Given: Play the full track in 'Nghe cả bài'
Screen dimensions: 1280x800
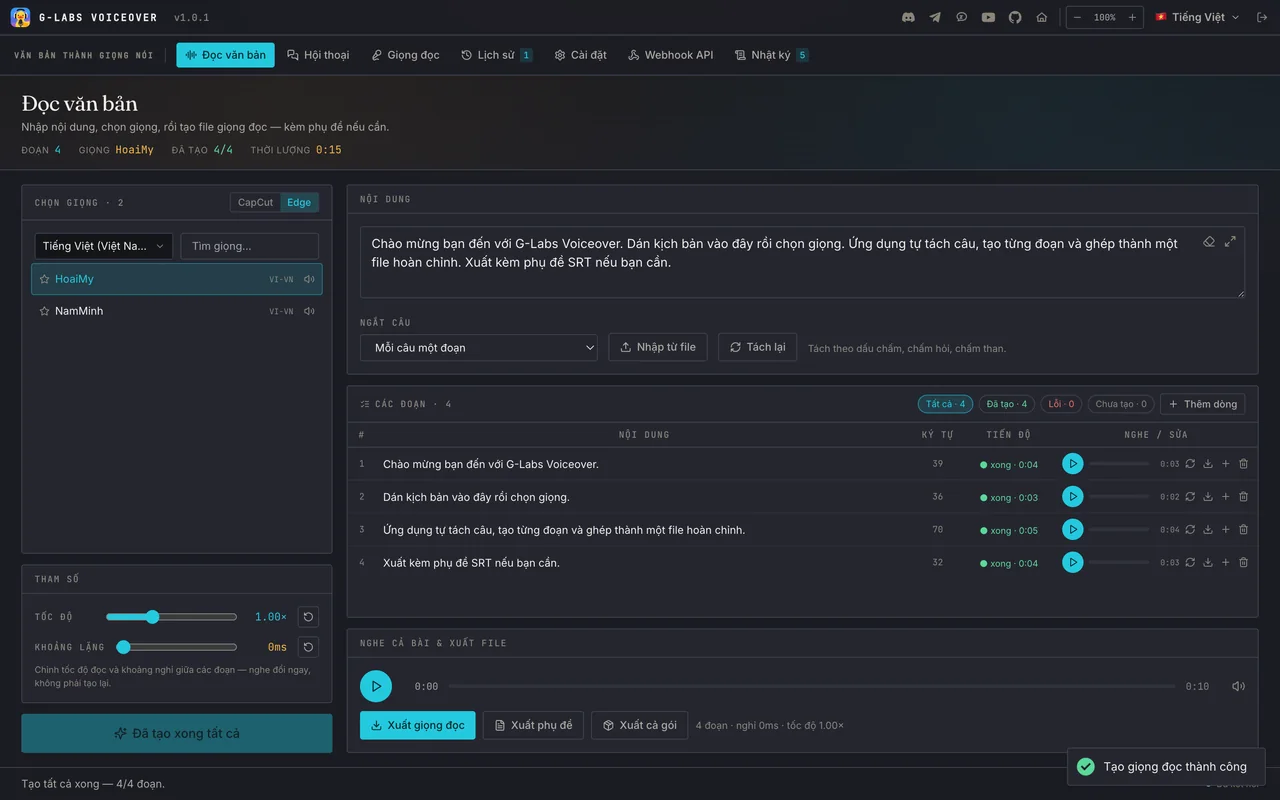Looking at the screenshot, I should click(376, 686).
